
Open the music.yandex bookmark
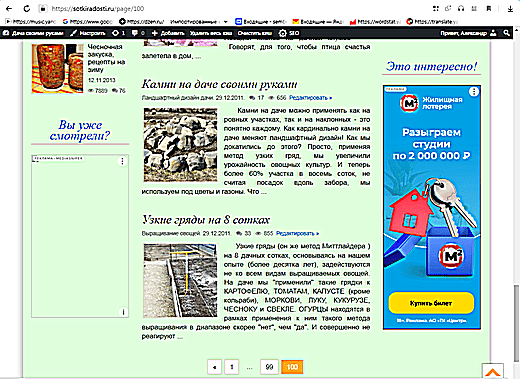tap(31, 22)
